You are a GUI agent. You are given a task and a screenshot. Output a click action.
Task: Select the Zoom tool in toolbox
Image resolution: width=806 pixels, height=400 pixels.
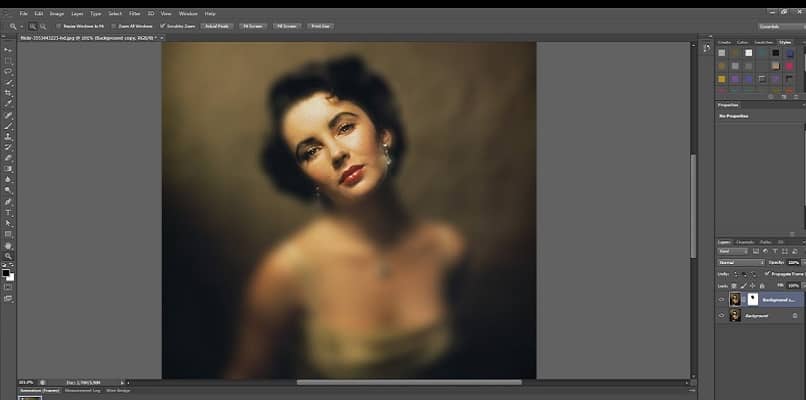[8, 256]
